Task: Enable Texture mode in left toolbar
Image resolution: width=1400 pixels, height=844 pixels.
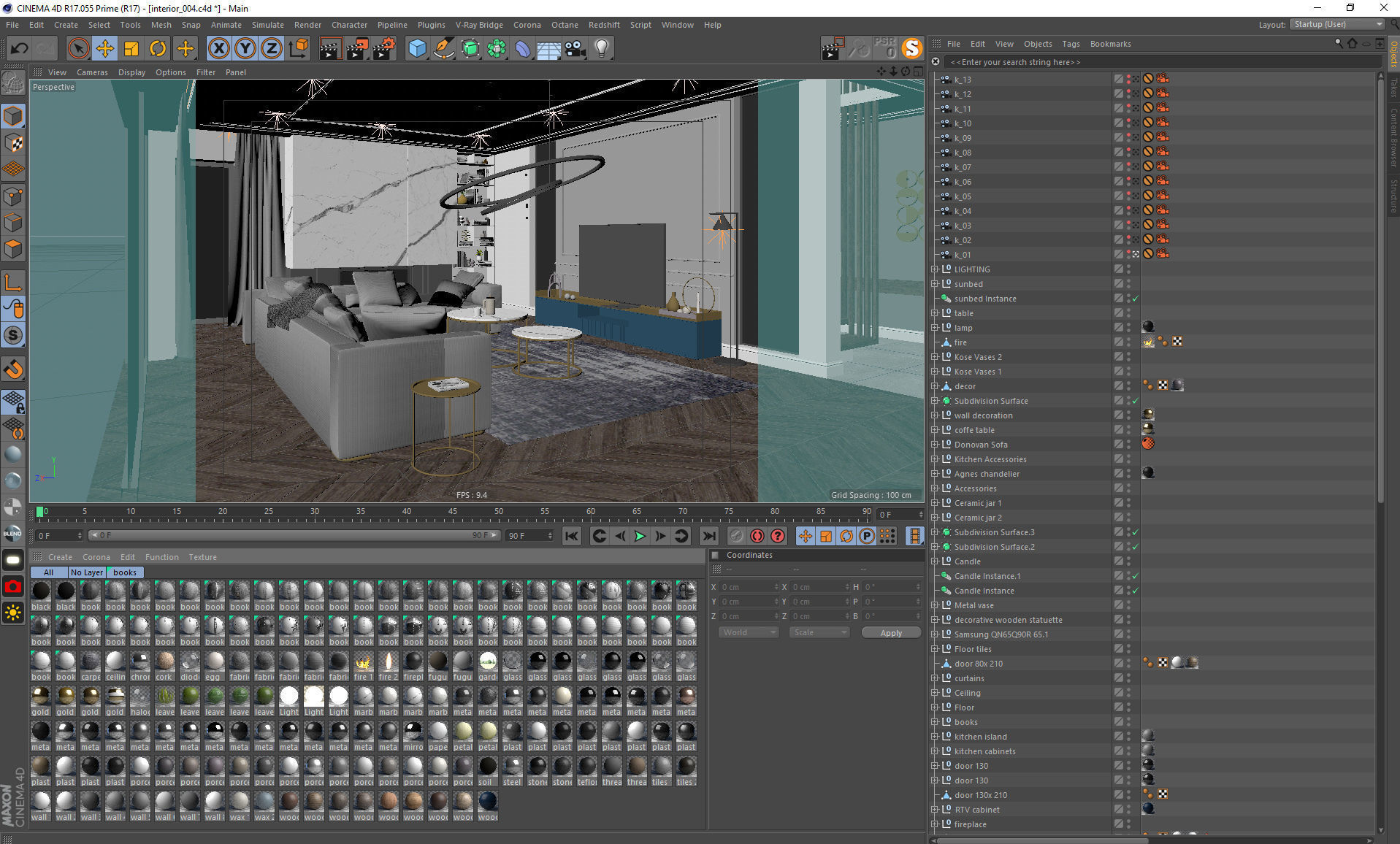Action: (13, 142)
